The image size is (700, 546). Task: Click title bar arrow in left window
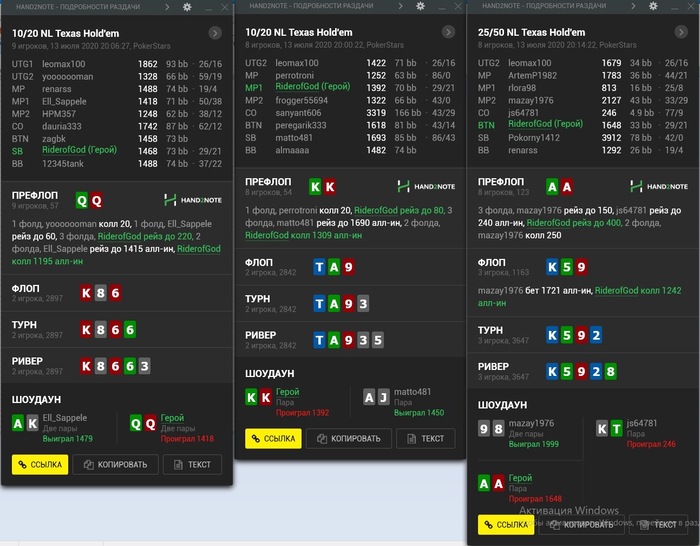[x=167, y=7]
